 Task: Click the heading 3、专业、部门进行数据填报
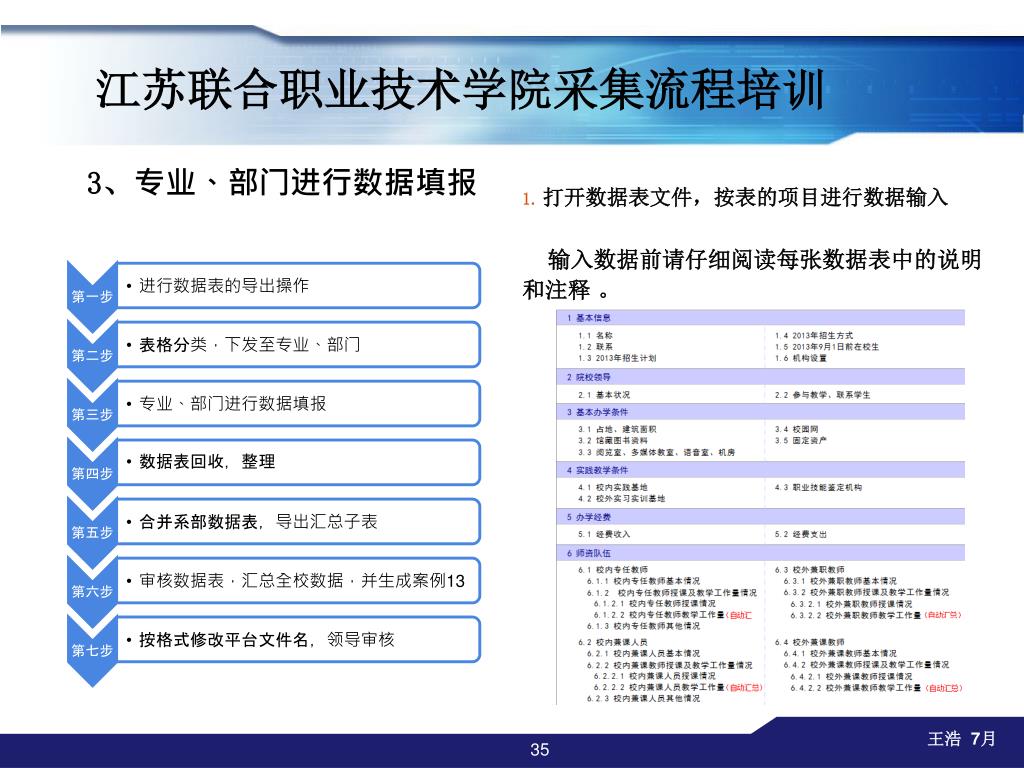click(x=281, y=182)
